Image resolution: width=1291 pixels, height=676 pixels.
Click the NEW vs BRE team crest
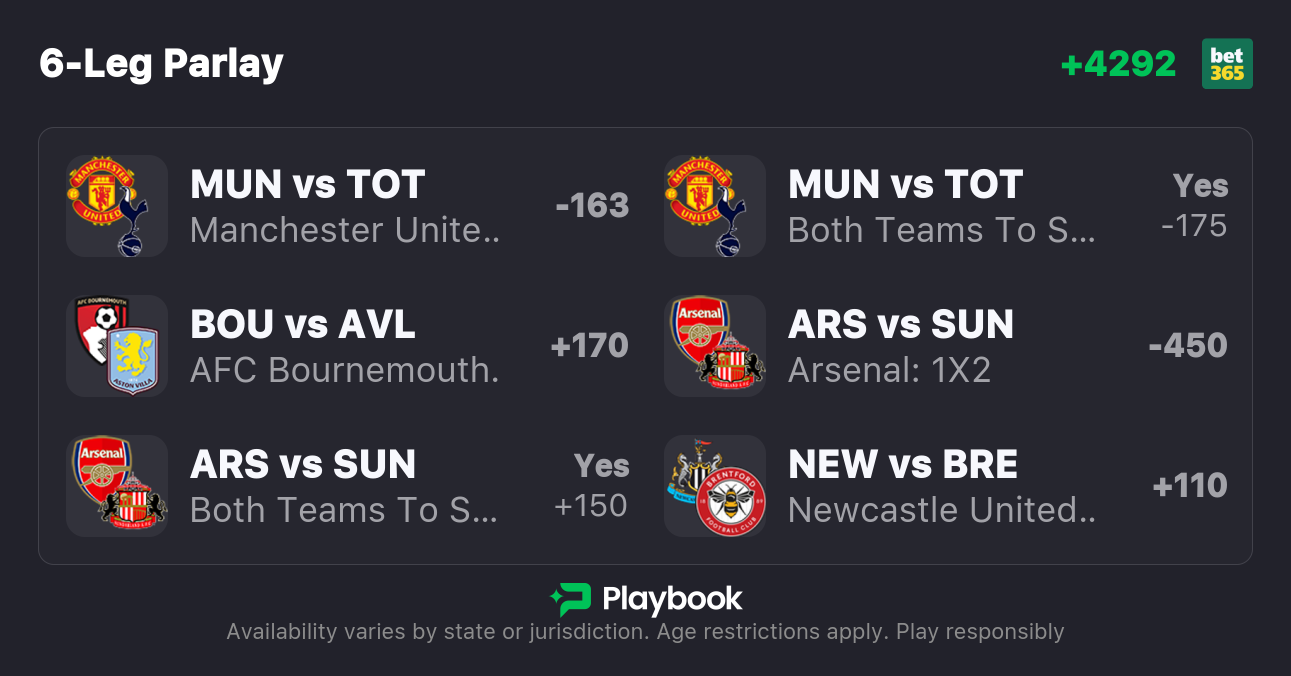click(x=714, y=486)
